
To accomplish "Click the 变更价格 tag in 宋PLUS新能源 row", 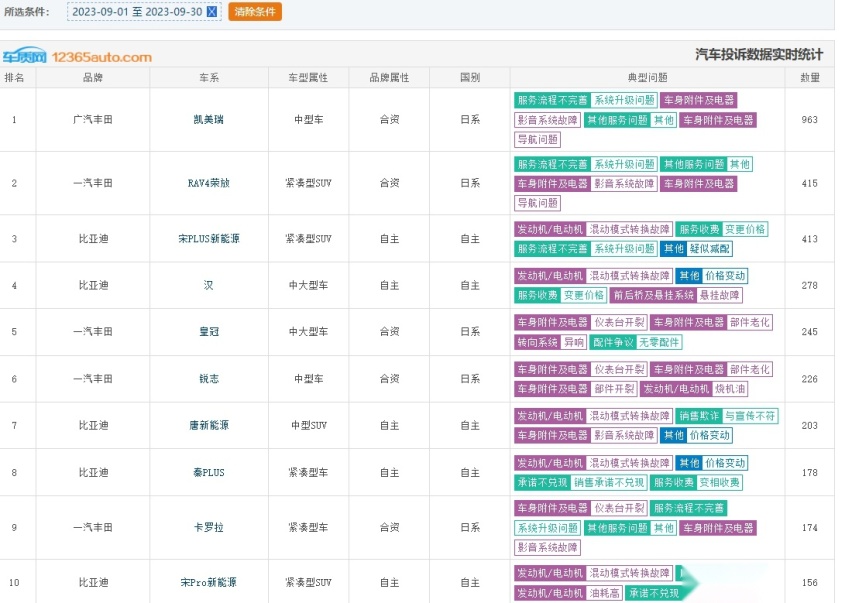I will [x=744, y=229].
